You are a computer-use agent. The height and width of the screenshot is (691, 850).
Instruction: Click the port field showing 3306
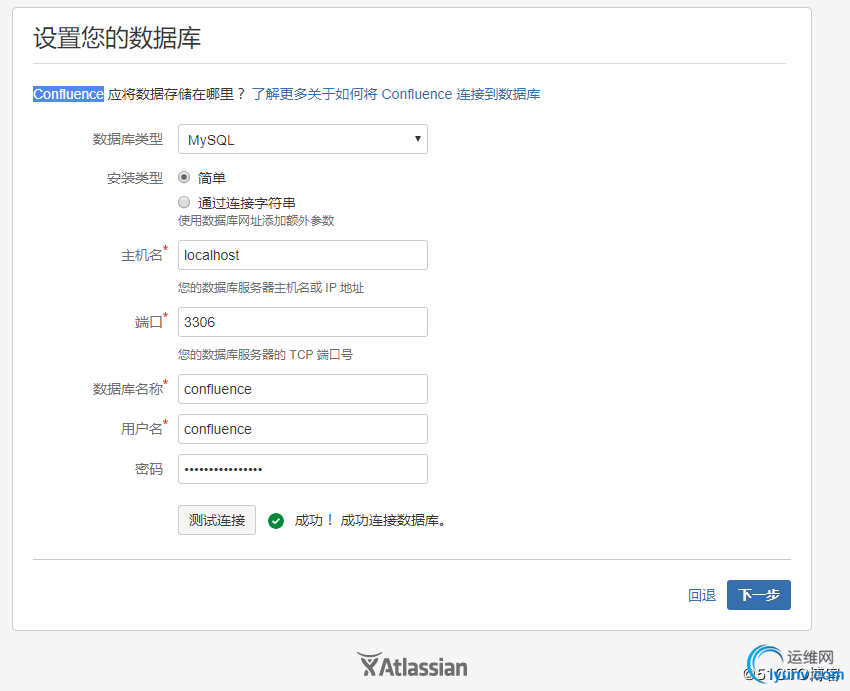[302, 322]
